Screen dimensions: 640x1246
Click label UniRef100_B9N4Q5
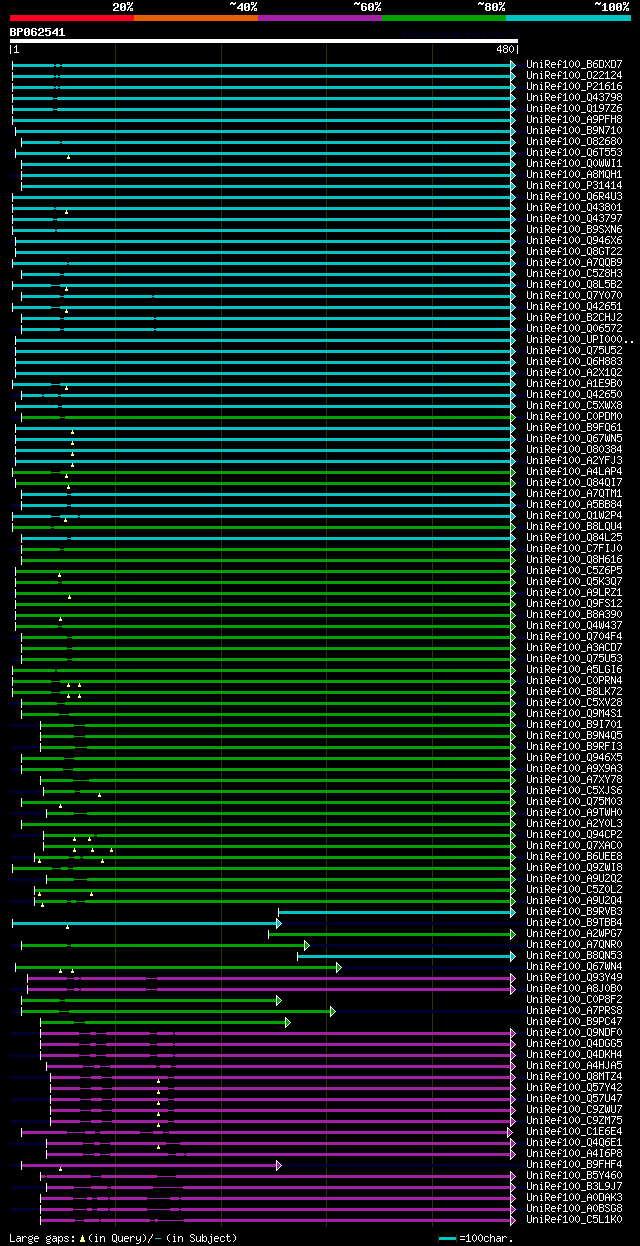pos(576,735)
